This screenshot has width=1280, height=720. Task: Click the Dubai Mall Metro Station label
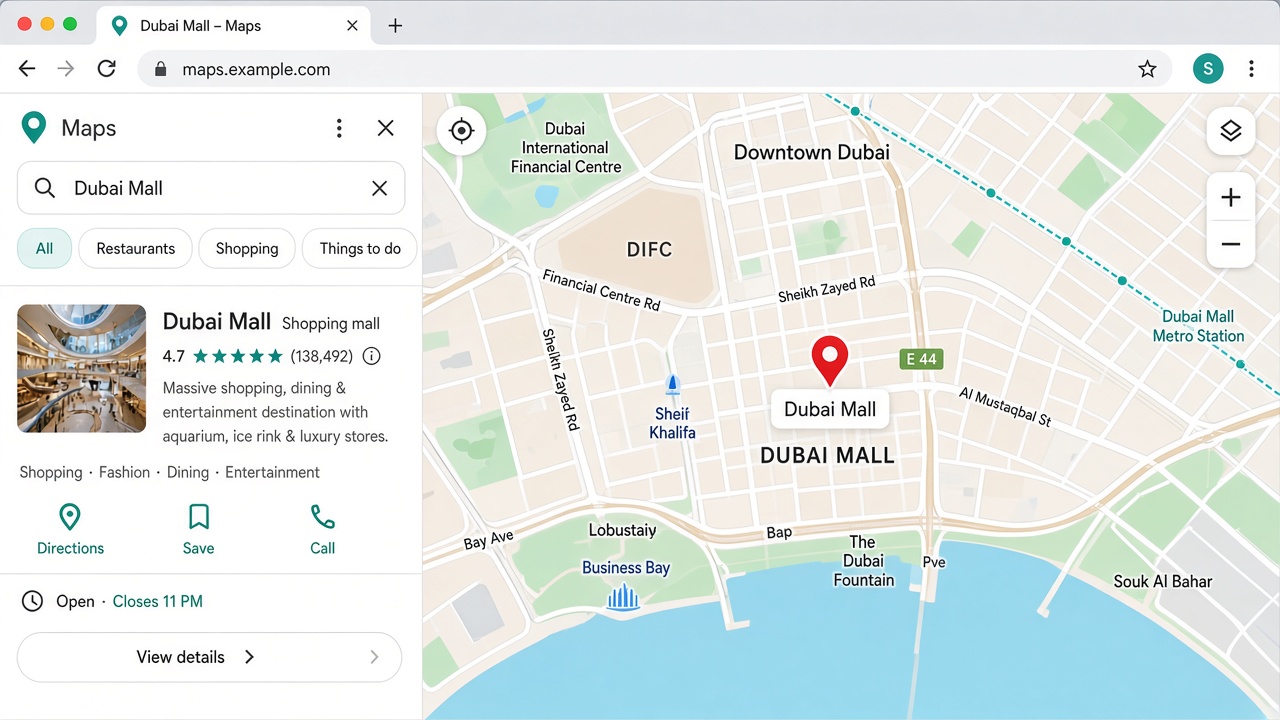[1198, 326]
